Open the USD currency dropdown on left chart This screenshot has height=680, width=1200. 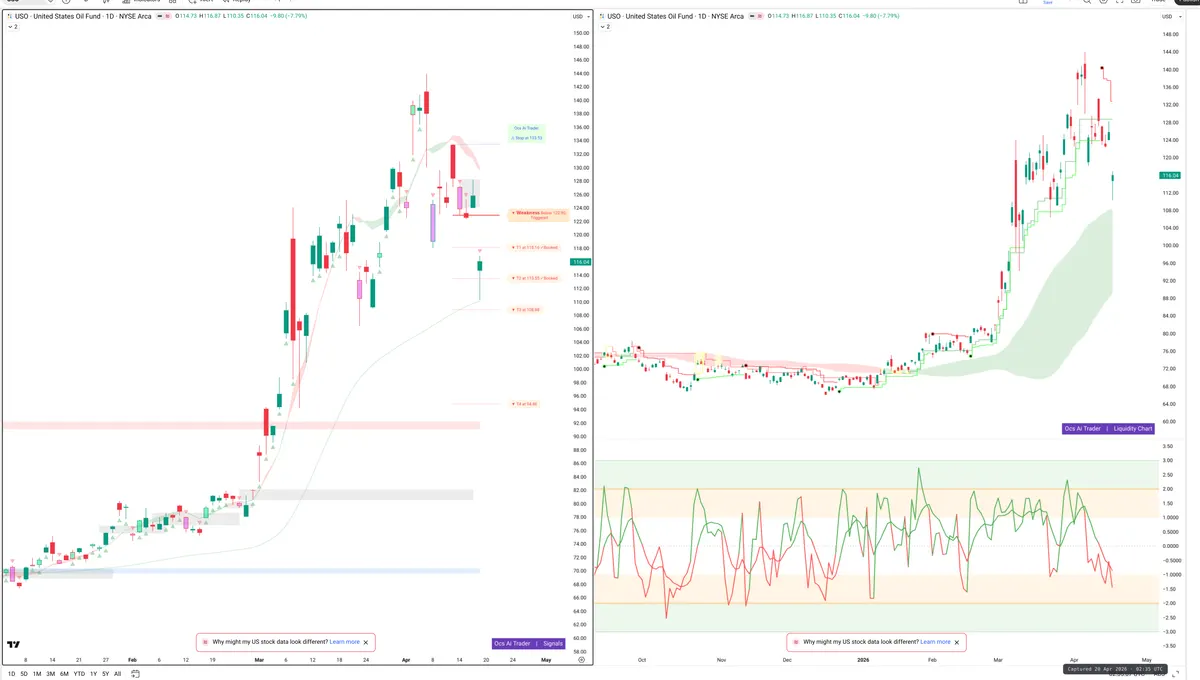[x=580, y=17]
